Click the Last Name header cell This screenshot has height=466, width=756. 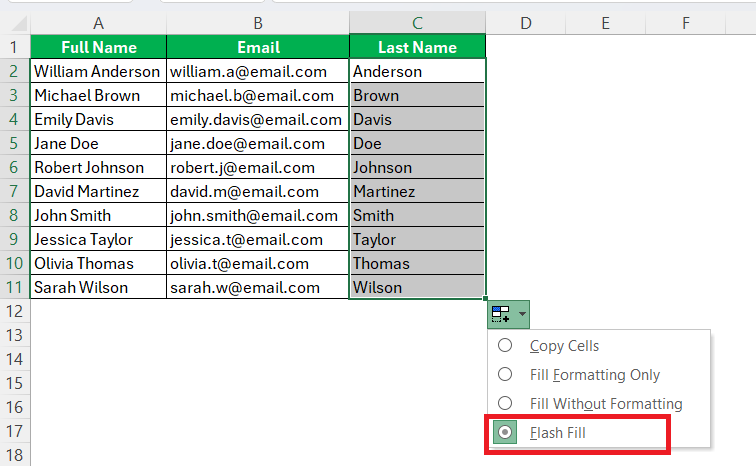[418, 47]
